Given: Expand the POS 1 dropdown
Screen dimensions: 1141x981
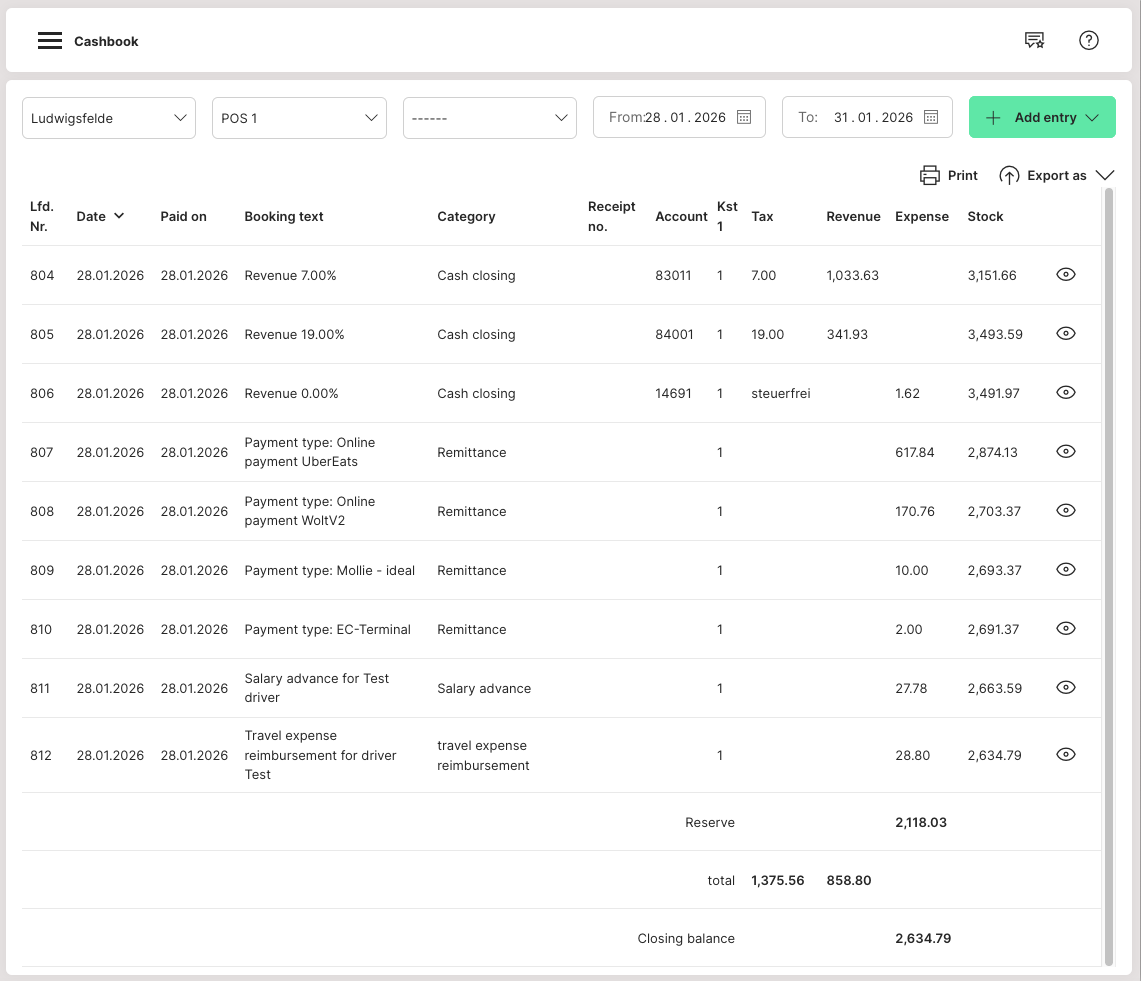Looking at the screenshot, I should pos(299,118).
